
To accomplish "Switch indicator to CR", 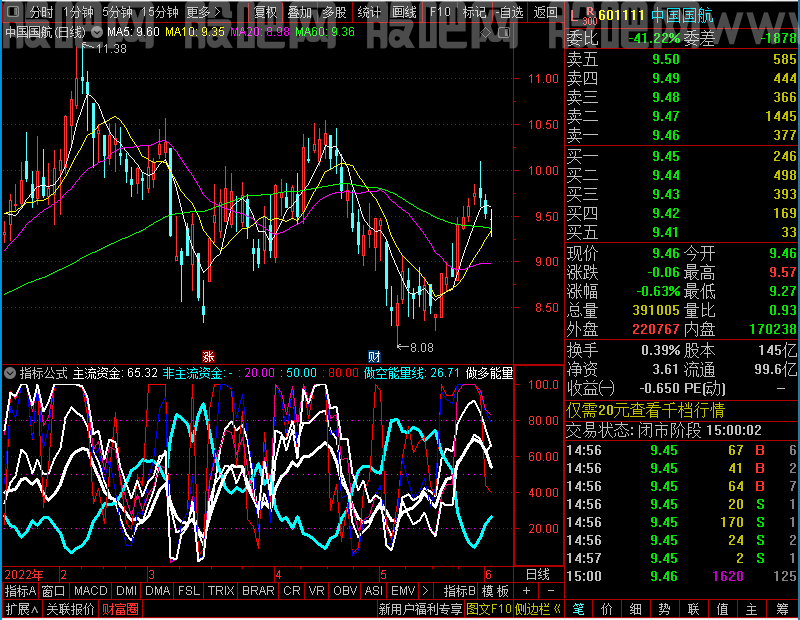I will point(292,590).
